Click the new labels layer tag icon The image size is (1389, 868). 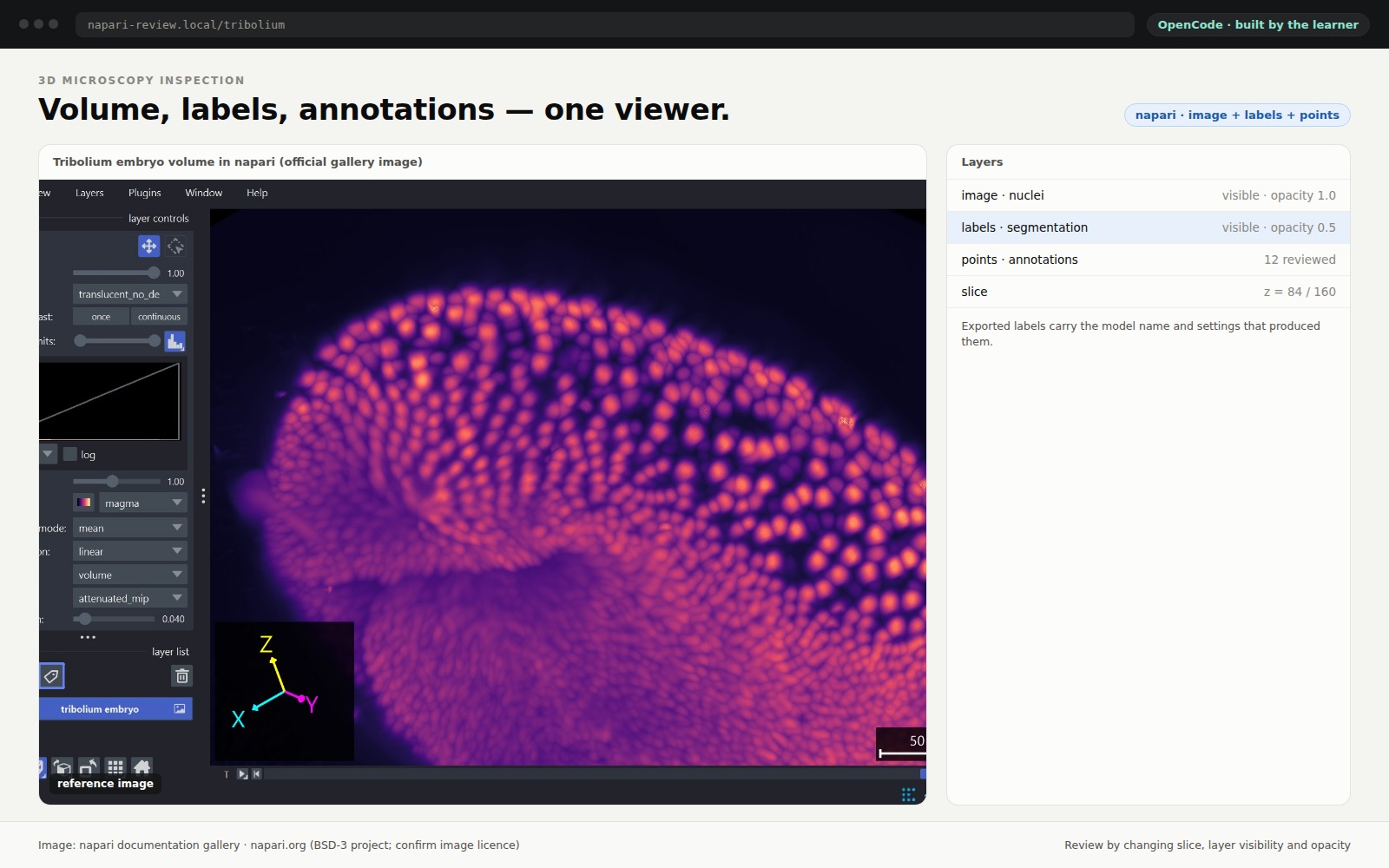point(51,675)
